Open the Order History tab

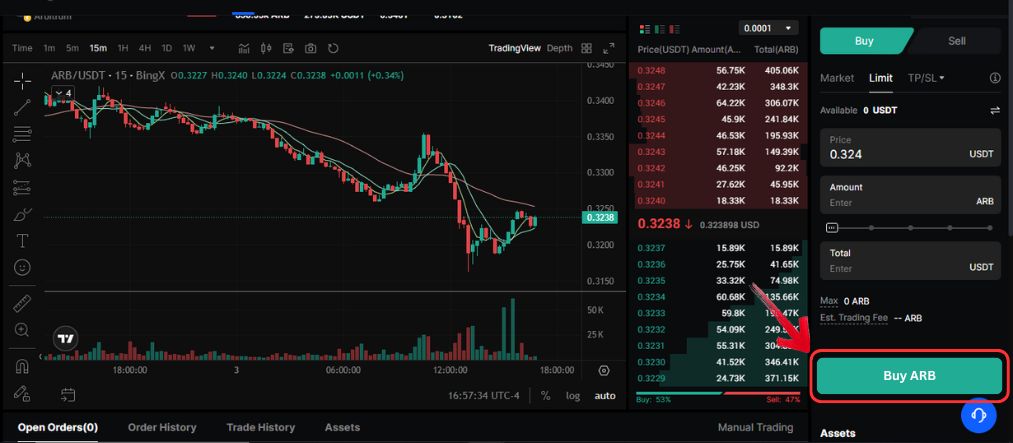pos(162,428)
